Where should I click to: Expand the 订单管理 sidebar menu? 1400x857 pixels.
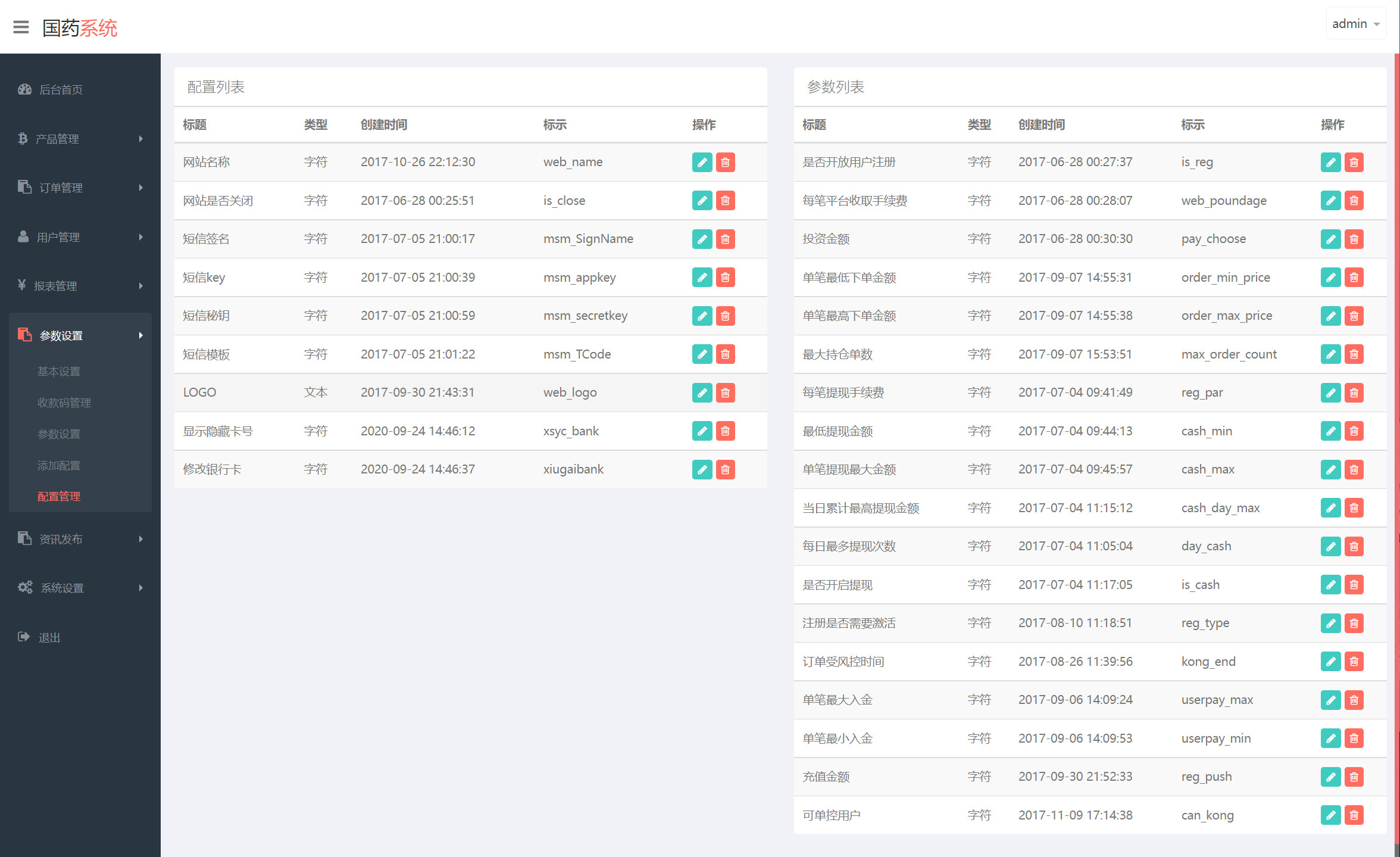[x=80, y=188]
